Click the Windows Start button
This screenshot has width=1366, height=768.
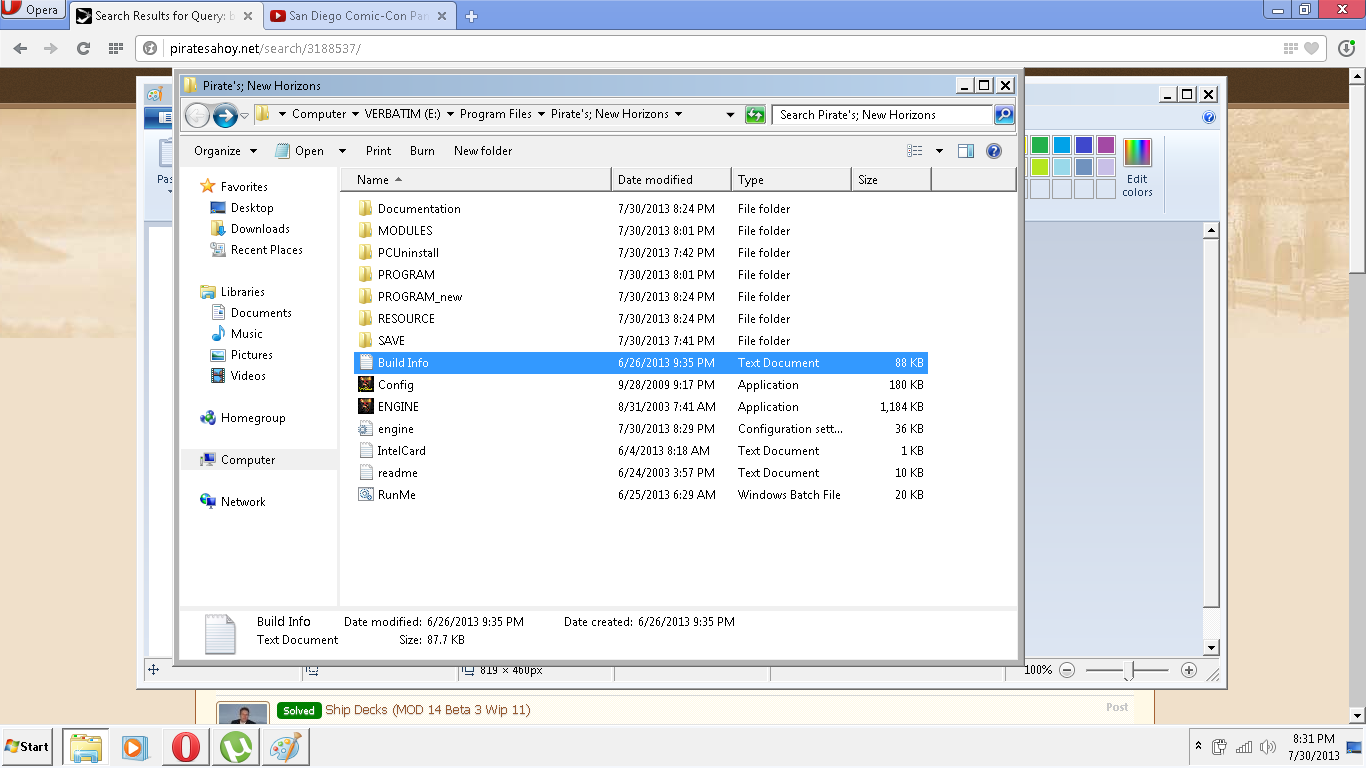(x=27, y=747)
